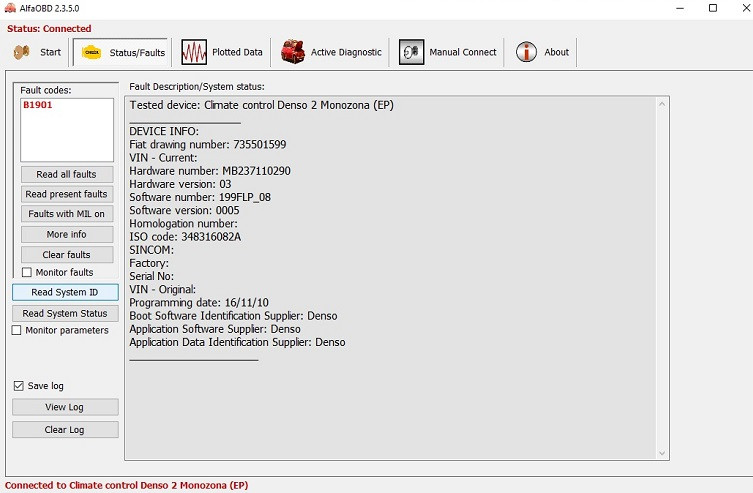Screen dimensions: 753x493
Task: Click the Clear Log button
Action: point(64,430)
